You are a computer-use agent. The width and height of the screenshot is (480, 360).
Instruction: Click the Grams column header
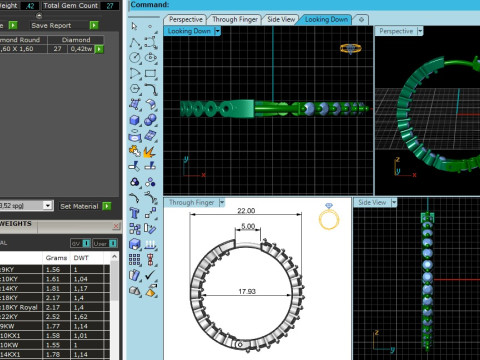(56, 258)
